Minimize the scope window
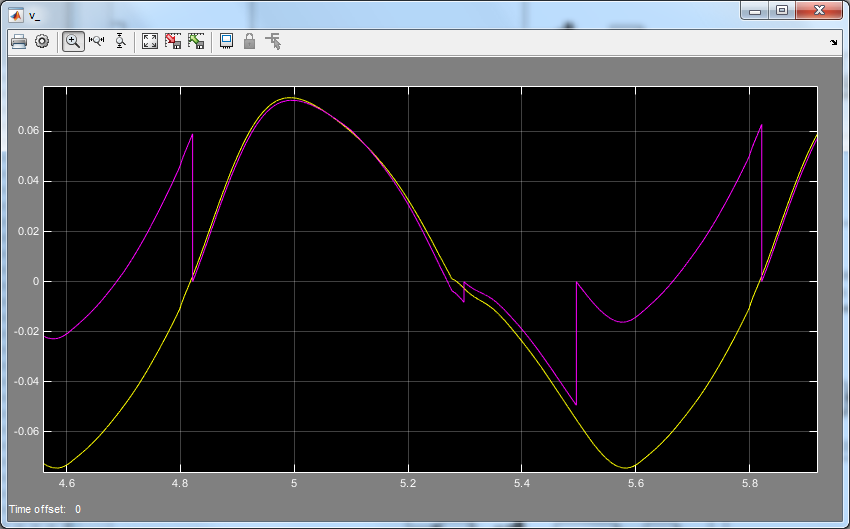The width and height of the screenshot is (850, 529). tap(757, 11)
